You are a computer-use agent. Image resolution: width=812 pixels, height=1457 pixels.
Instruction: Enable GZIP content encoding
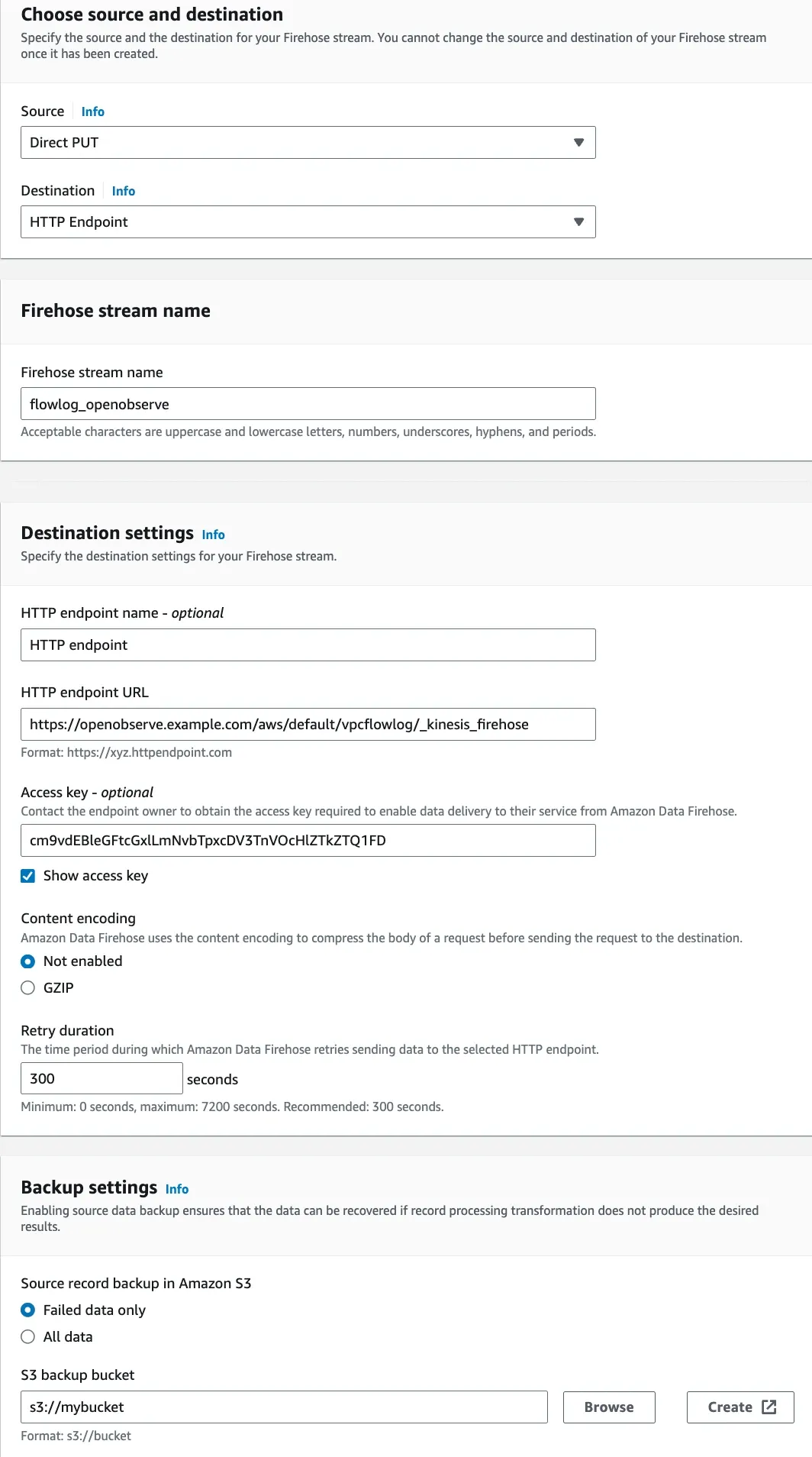click(28, 987)
